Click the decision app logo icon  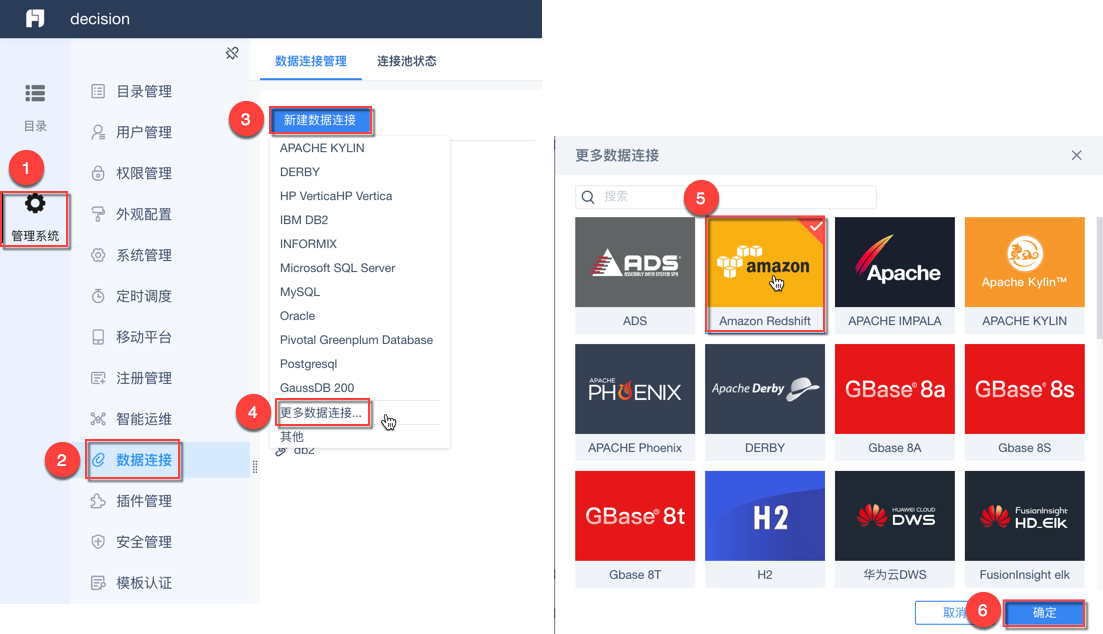pyautogui.click(x=35, y=18)
